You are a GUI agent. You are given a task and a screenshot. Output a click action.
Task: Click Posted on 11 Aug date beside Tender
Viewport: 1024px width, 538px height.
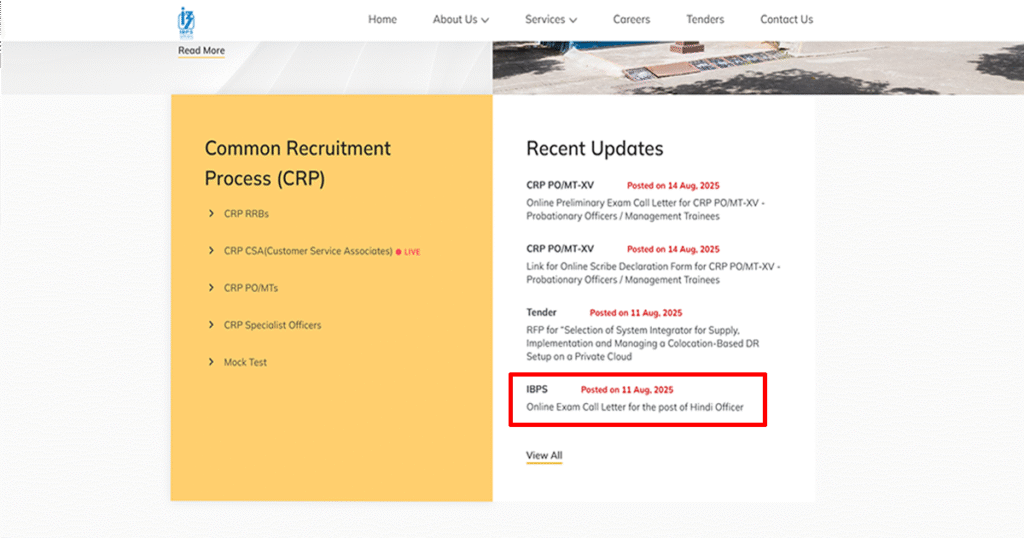point(635,313)
